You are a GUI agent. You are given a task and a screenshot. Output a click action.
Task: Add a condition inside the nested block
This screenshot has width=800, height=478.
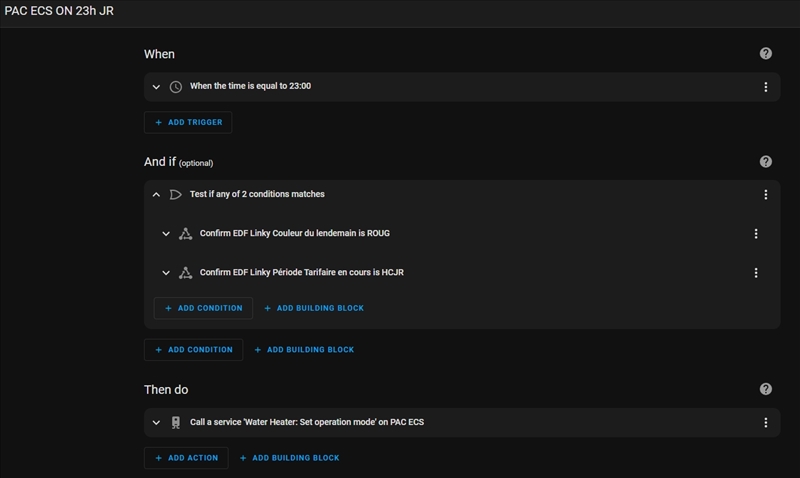point(203,308)
